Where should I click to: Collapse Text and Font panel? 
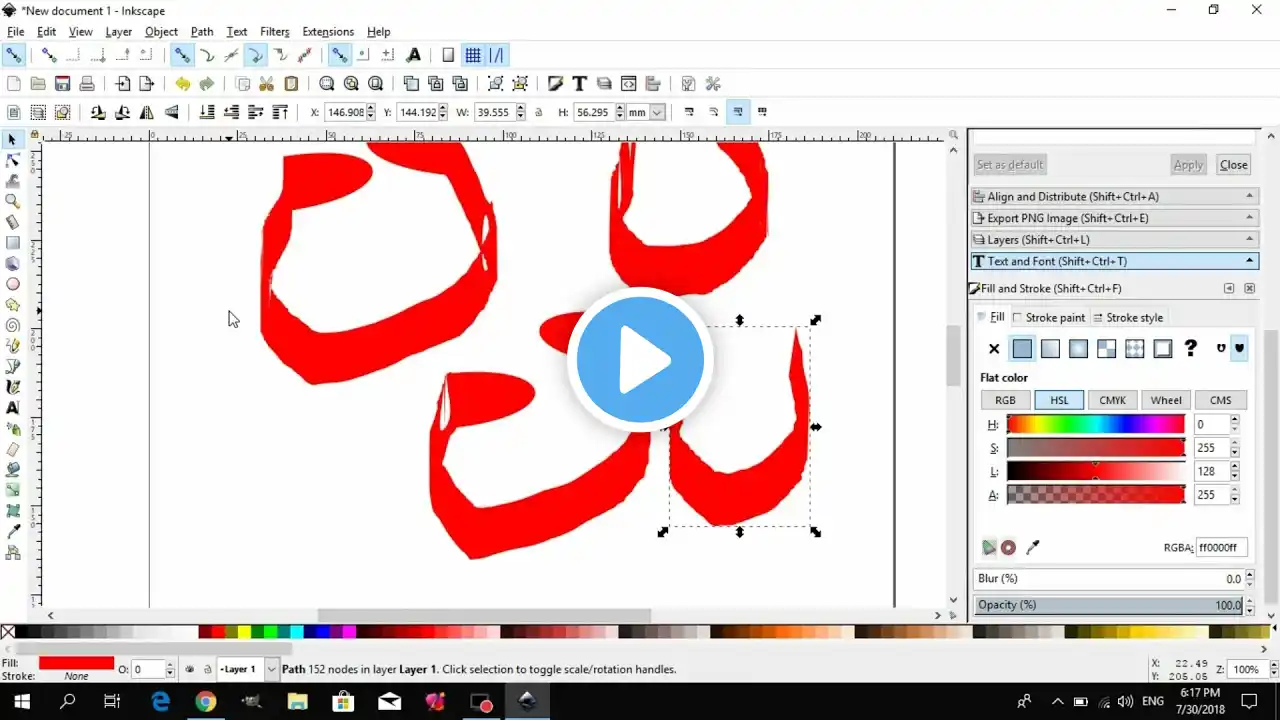tap(1114, 261)
